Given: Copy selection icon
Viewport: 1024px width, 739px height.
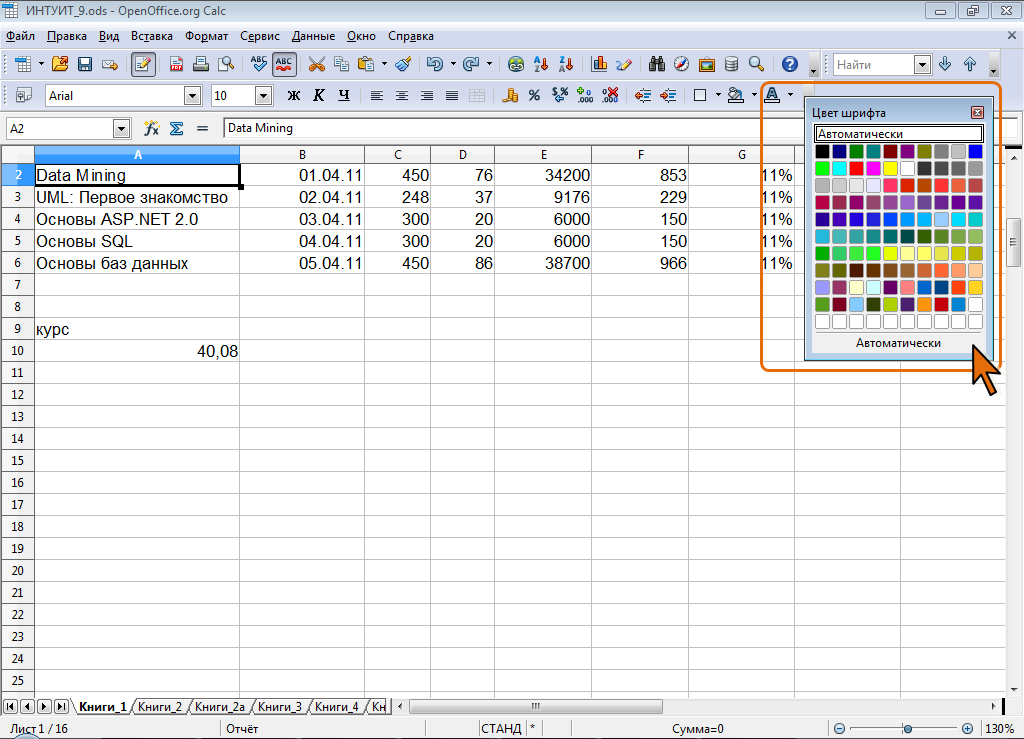Looking at the screenshot, I should click(341, 64).
